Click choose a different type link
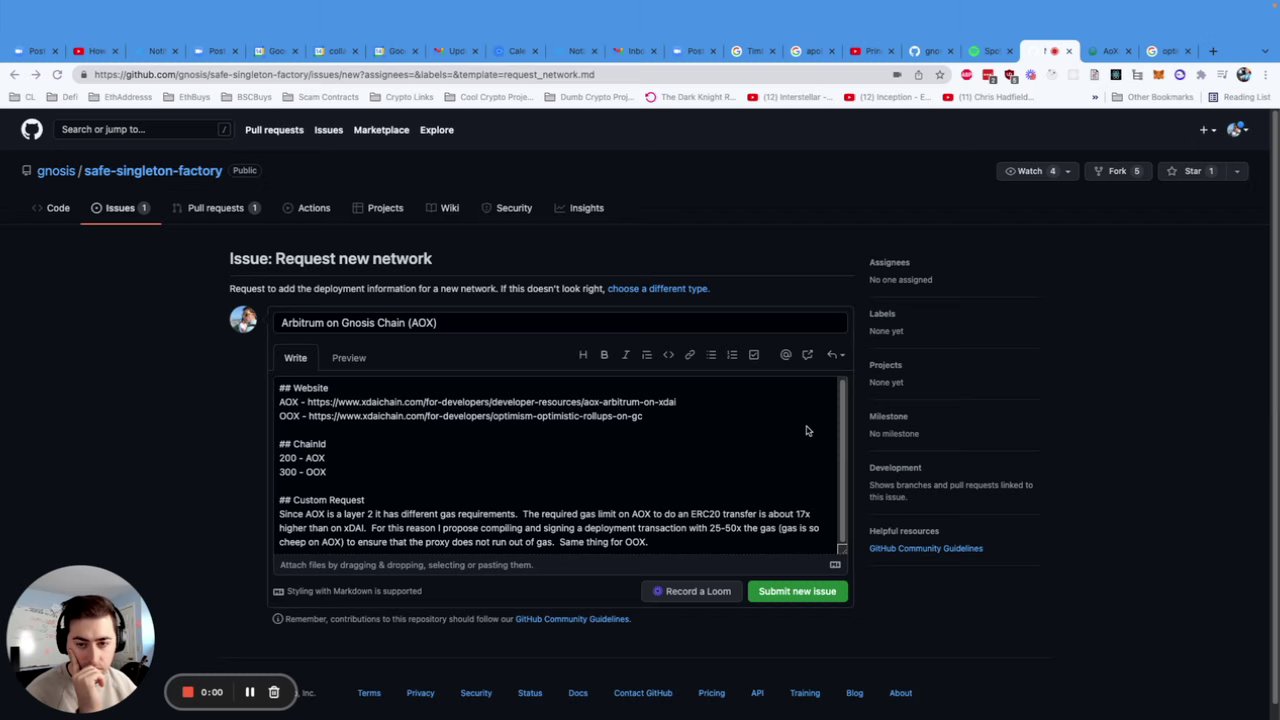1280x720 pixels. tap(658, 289)
